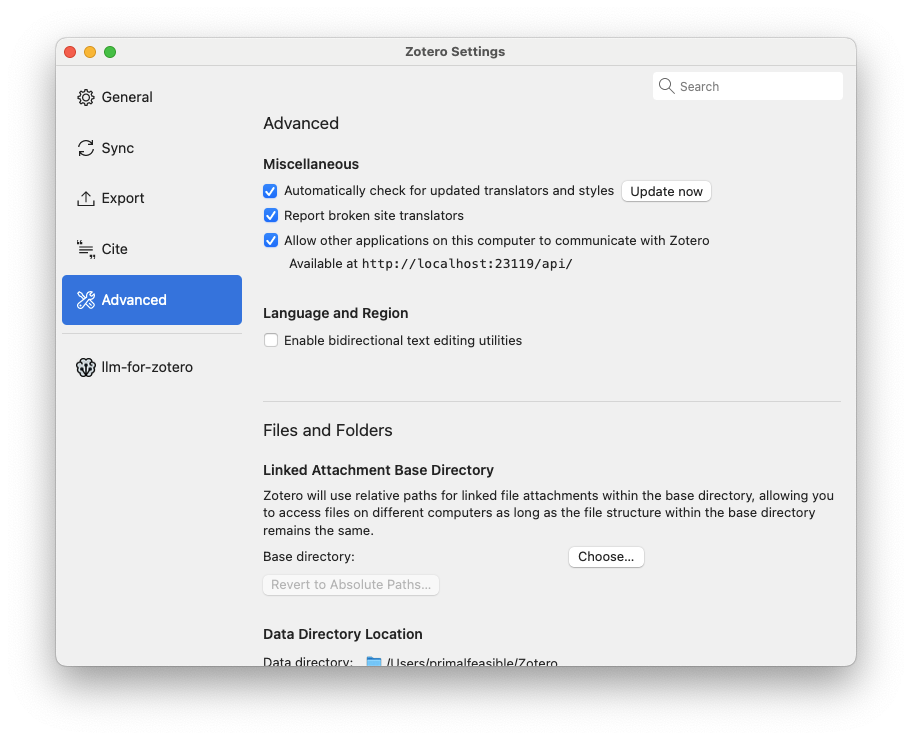
Task: Click the Cite quotation icon
Action: (x=86, y=249)
